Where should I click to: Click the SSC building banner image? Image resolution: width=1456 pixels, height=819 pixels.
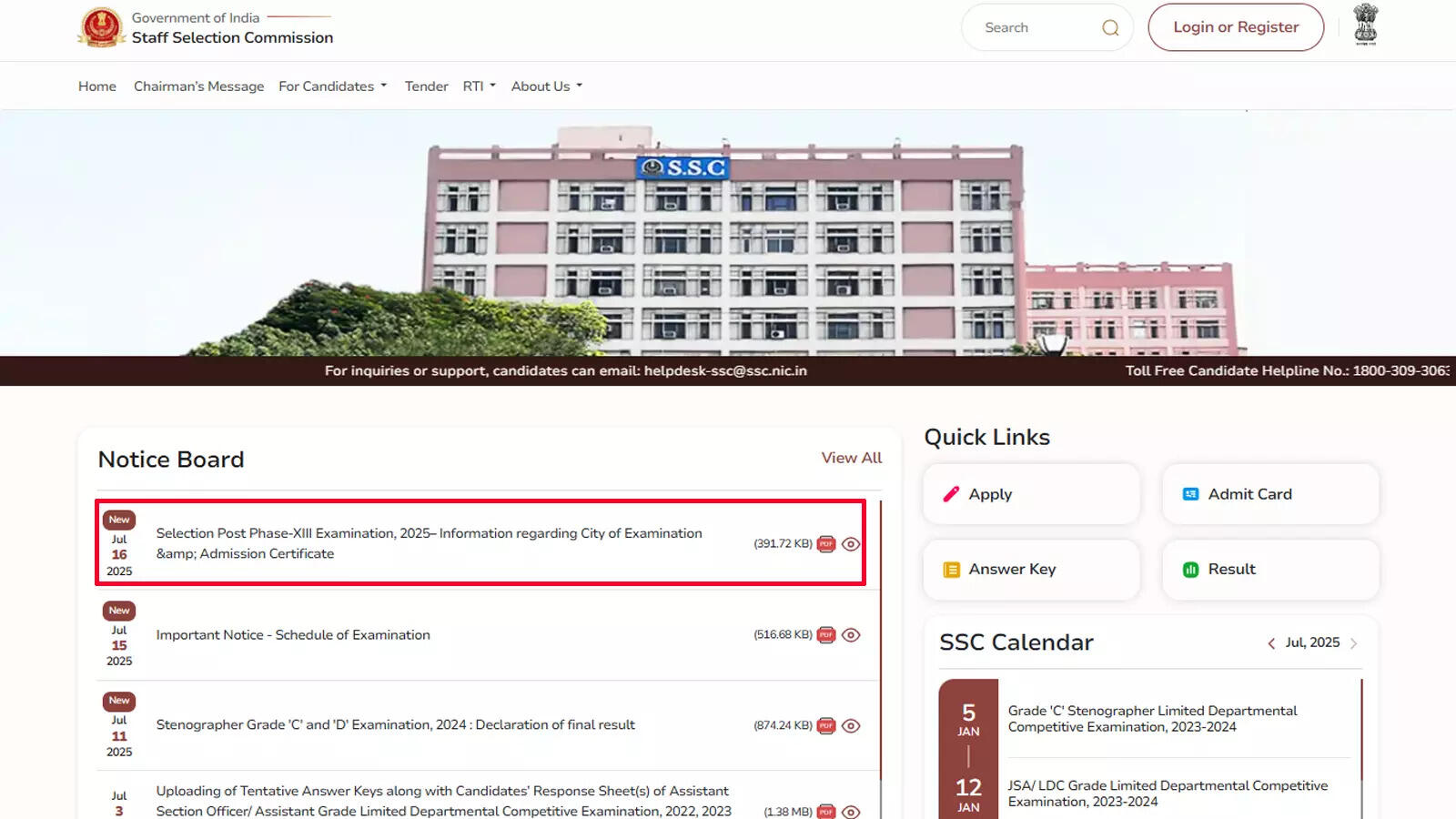(x=728, y=233)
